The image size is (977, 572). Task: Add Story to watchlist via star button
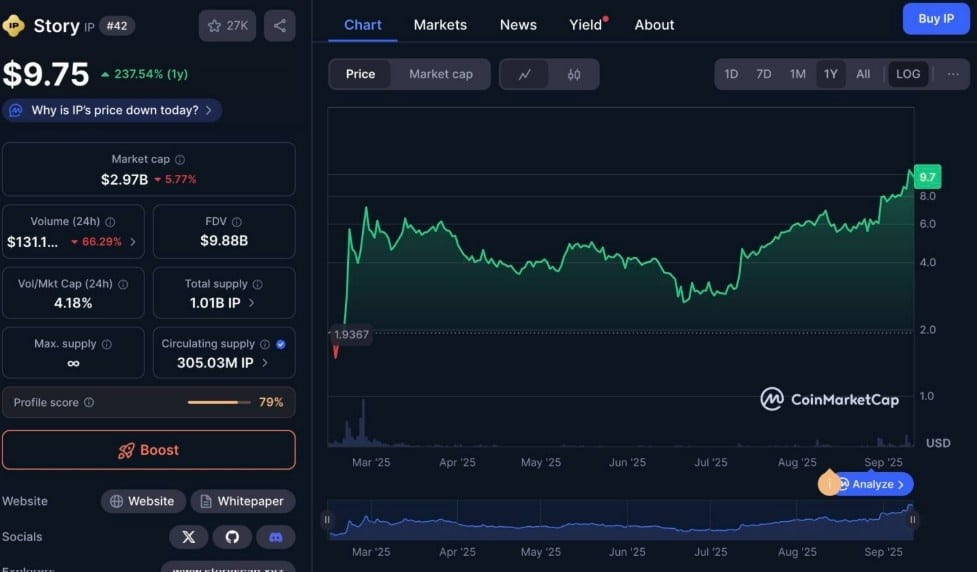point(227,26)
